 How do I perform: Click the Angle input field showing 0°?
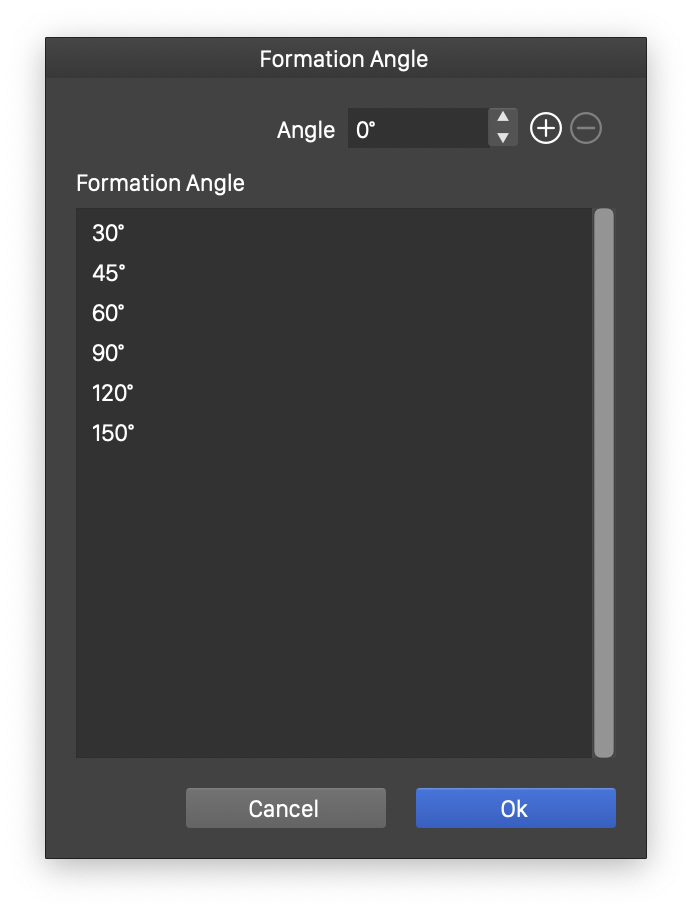(x=418, y=129)
